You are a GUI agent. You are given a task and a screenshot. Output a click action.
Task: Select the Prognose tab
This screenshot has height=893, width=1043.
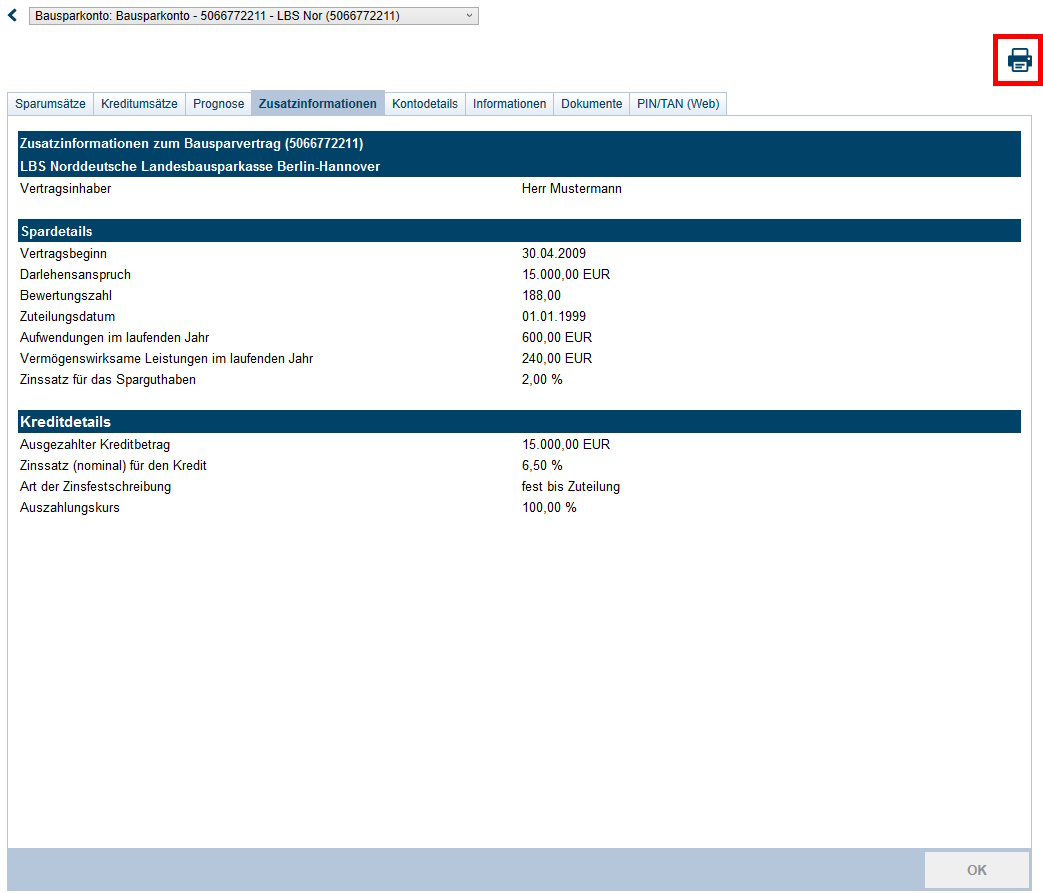[x=218, y=104]
